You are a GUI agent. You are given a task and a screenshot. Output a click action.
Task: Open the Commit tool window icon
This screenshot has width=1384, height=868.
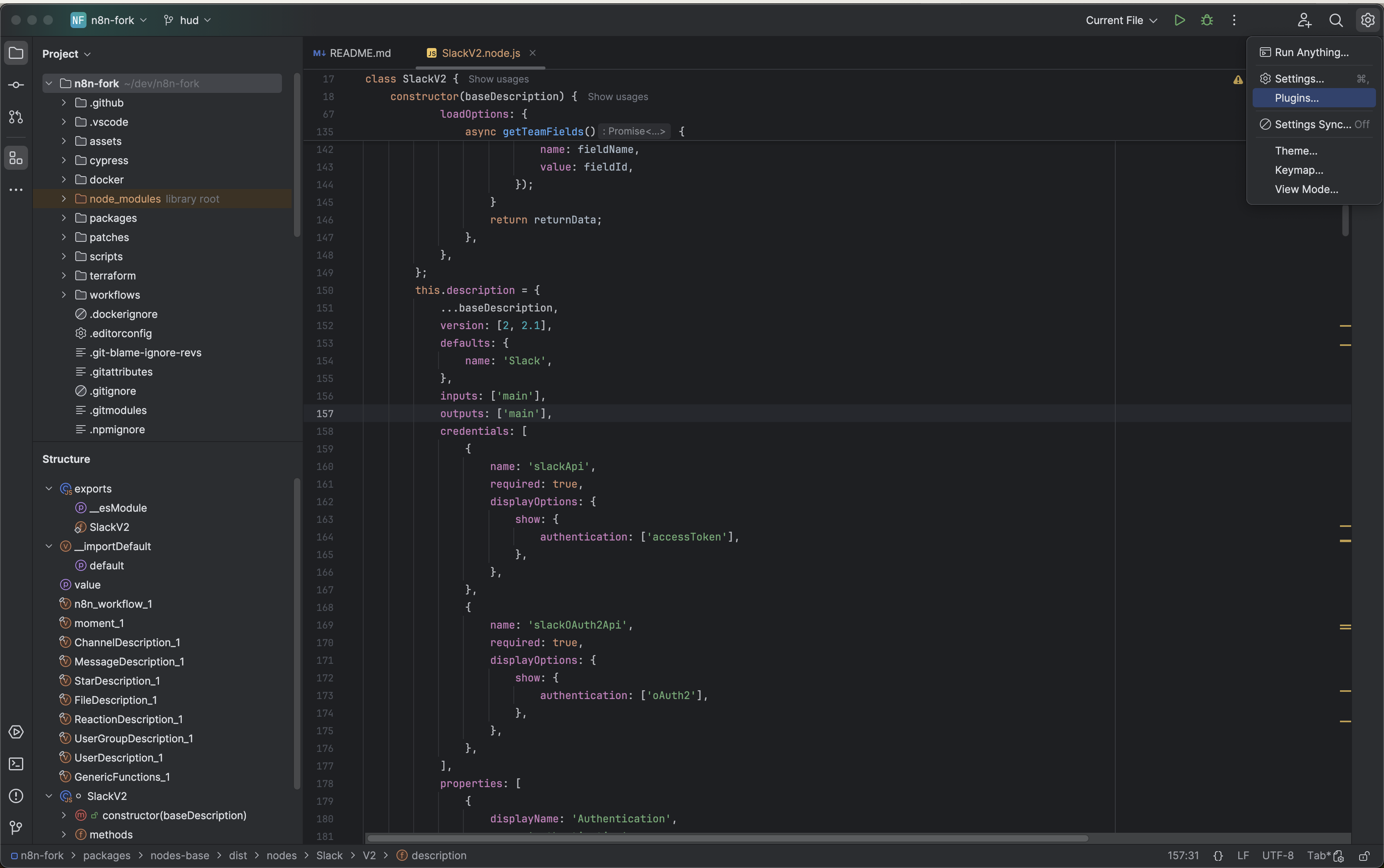click(x=16, y=85)
